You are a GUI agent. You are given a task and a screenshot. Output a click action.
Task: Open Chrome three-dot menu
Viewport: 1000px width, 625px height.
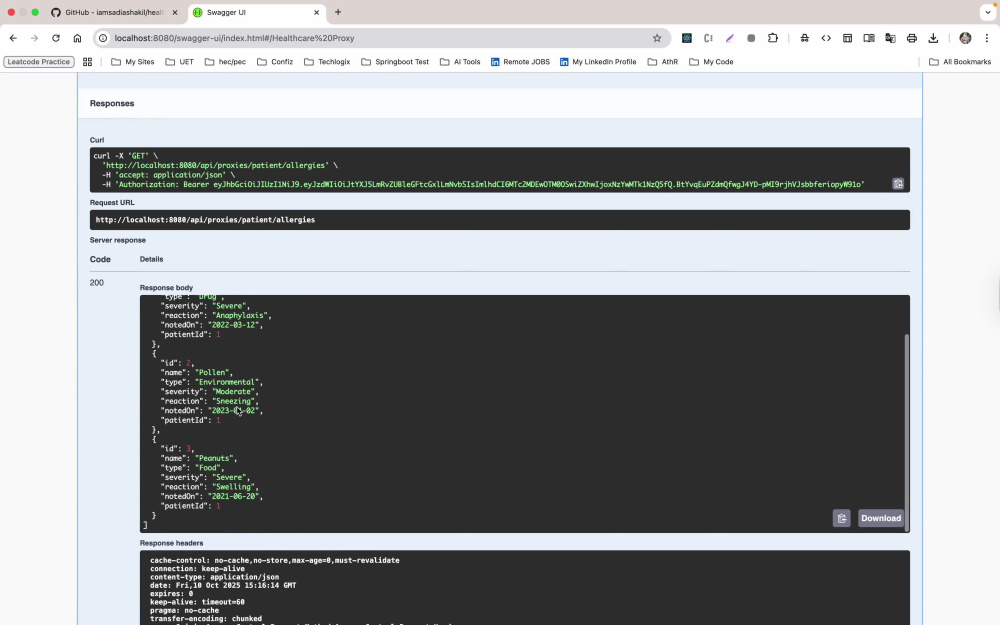[987, 38]
